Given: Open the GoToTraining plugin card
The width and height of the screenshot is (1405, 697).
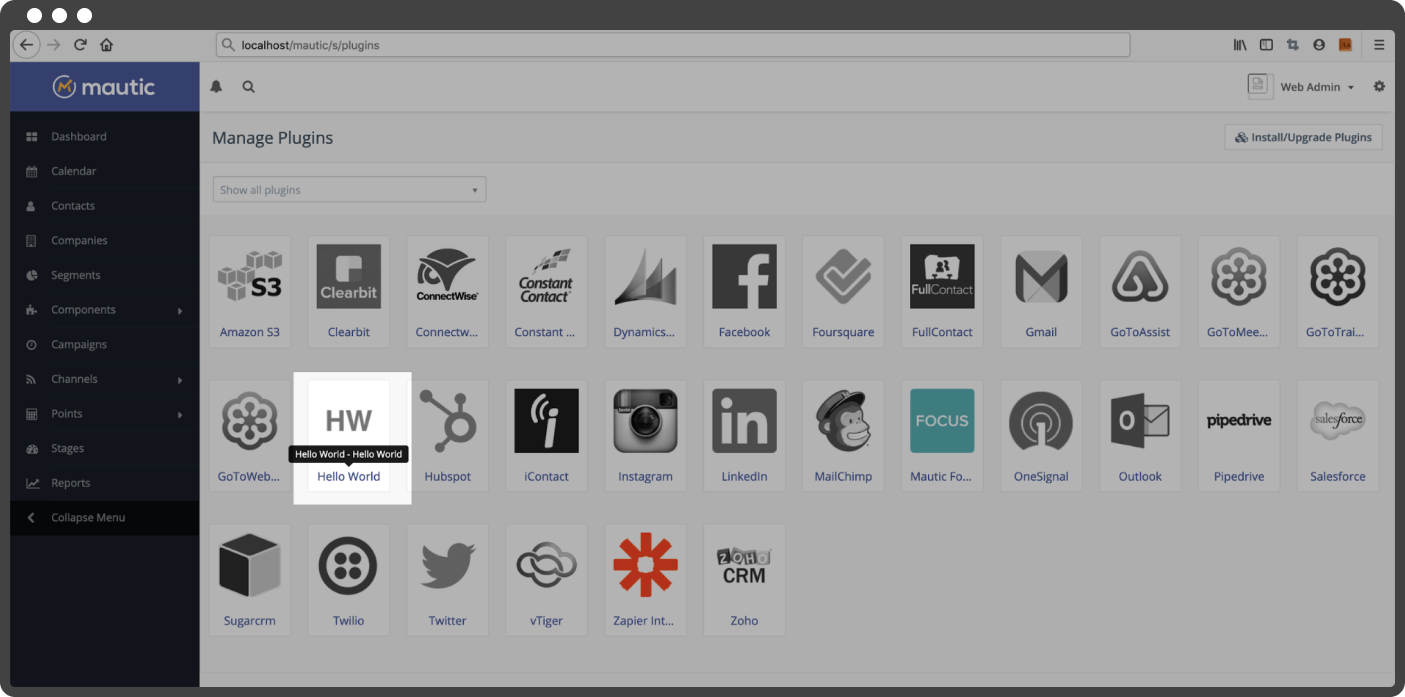Looking at the screenshot, I should (x=1338, y=291).
